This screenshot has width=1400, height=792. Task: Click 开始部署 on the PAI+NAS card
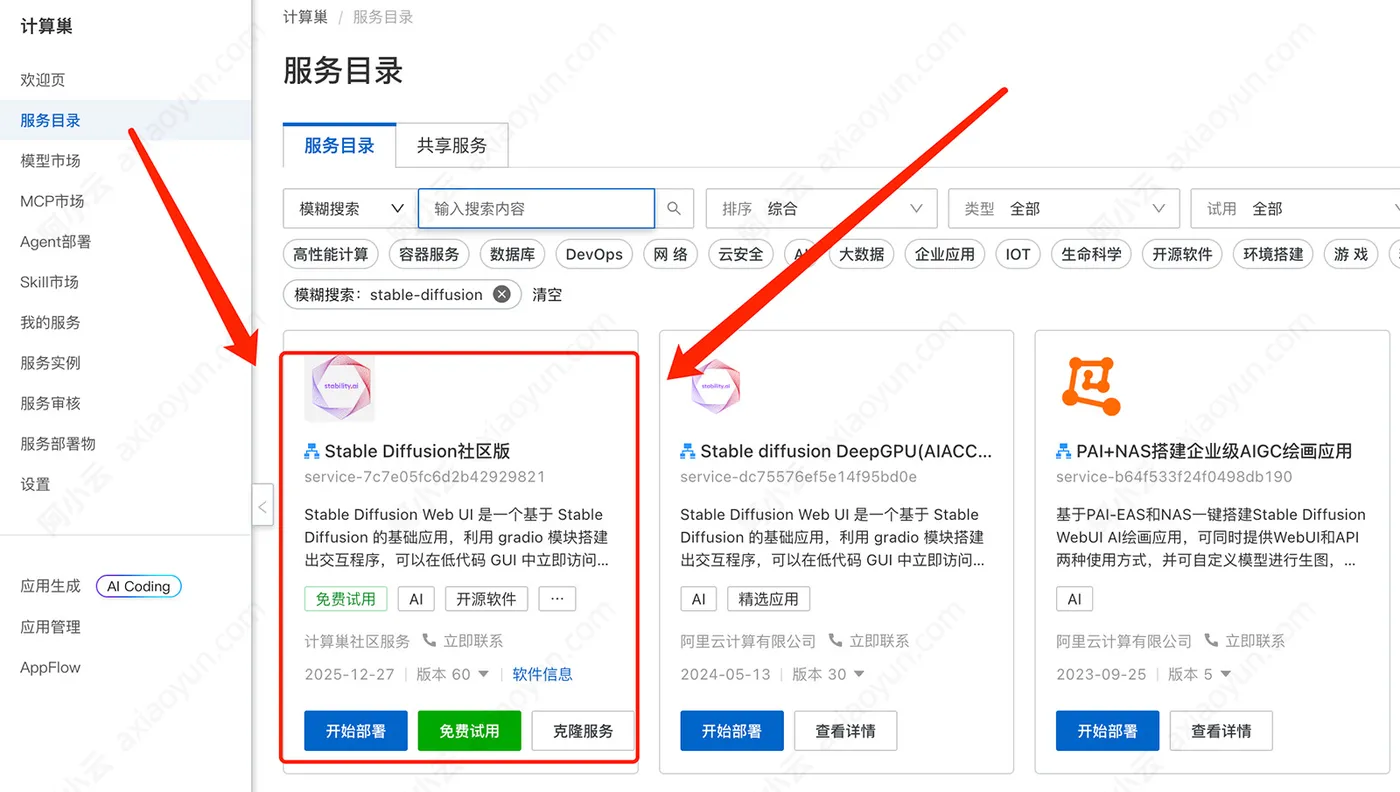coord(1107,731)
